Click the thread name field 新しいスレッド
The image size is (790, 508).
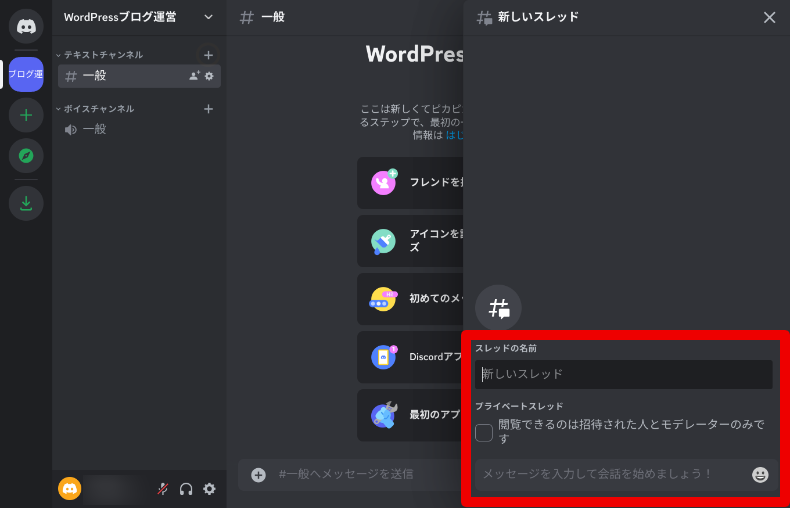pos(623,374)
